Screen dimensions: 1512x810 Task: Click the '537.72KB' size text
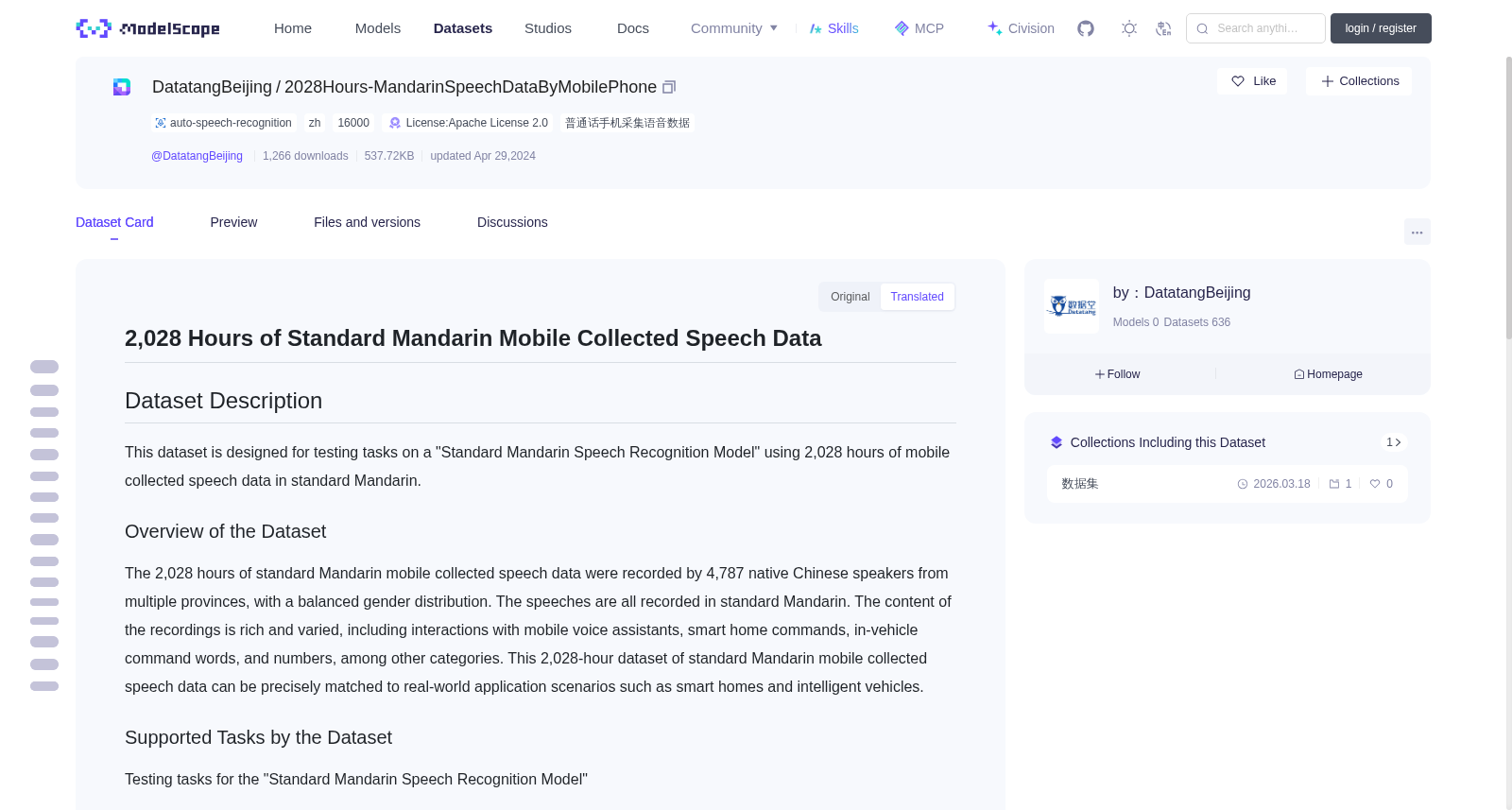pyautogui.click(x=389, y=156)
